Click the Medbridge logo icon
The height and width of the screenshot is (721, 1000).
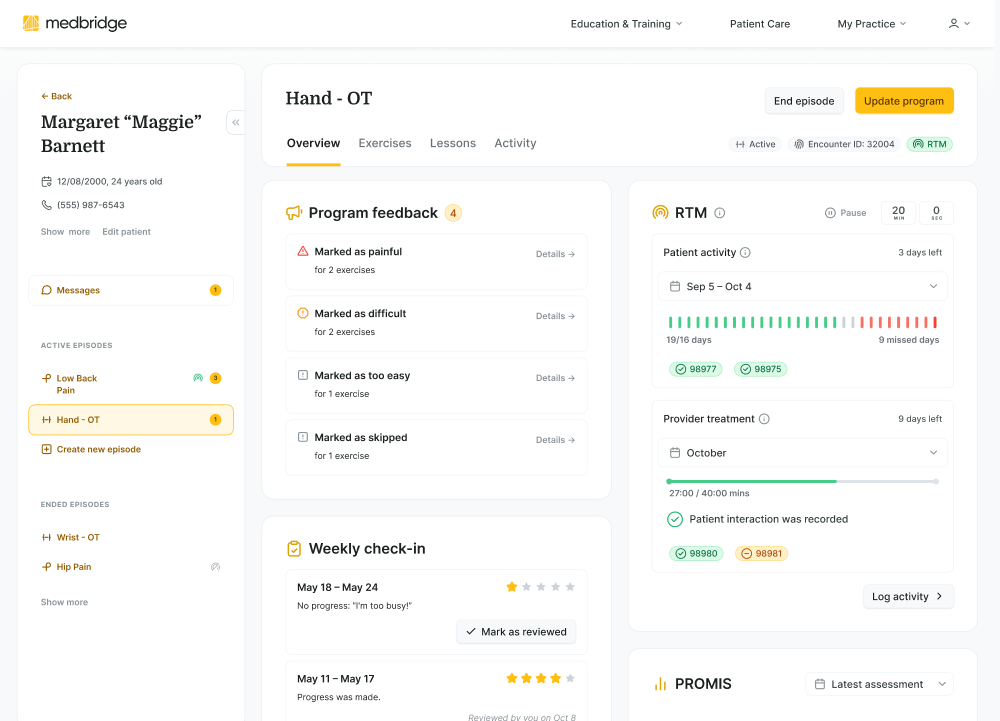(x=31, y=23)
